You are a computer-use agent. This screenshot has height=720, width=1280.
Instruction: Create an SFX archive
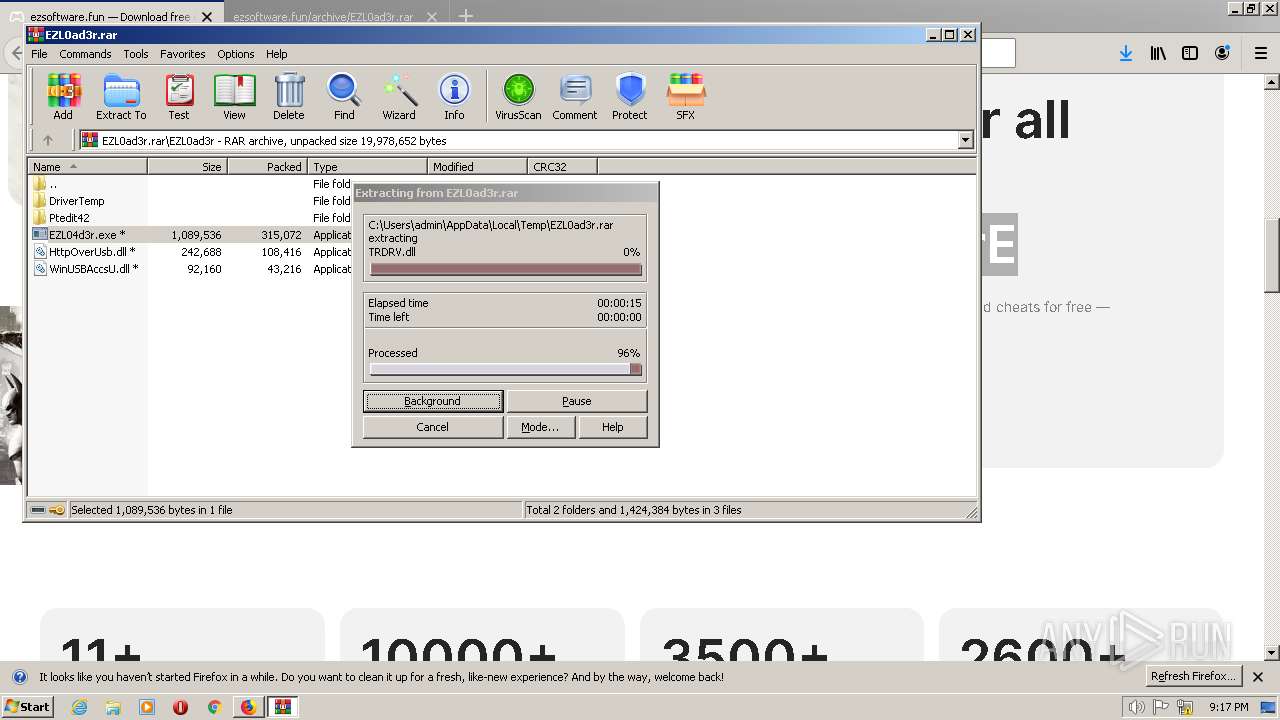pyautogui.click(x=685, y=97)
